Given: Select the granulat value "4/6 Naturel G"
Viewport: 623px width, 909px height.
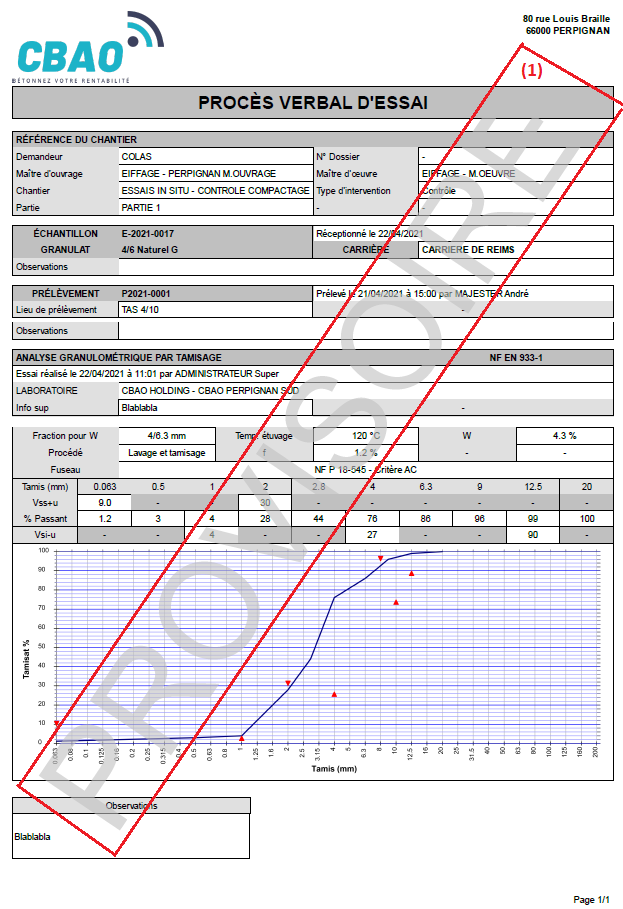Looking at the screenshot, I should [x=150, y=250].
